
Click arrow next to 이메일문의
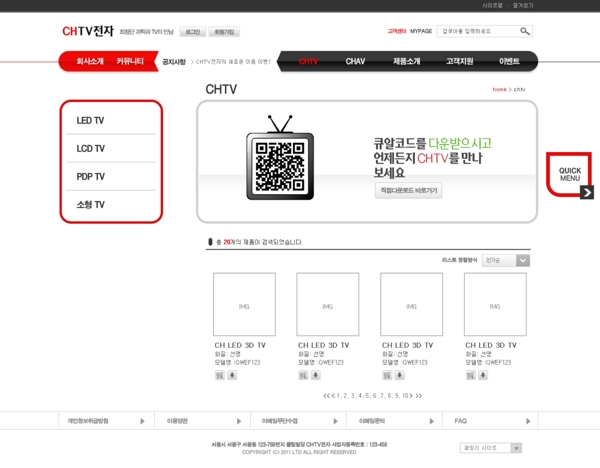coord(432,421)
